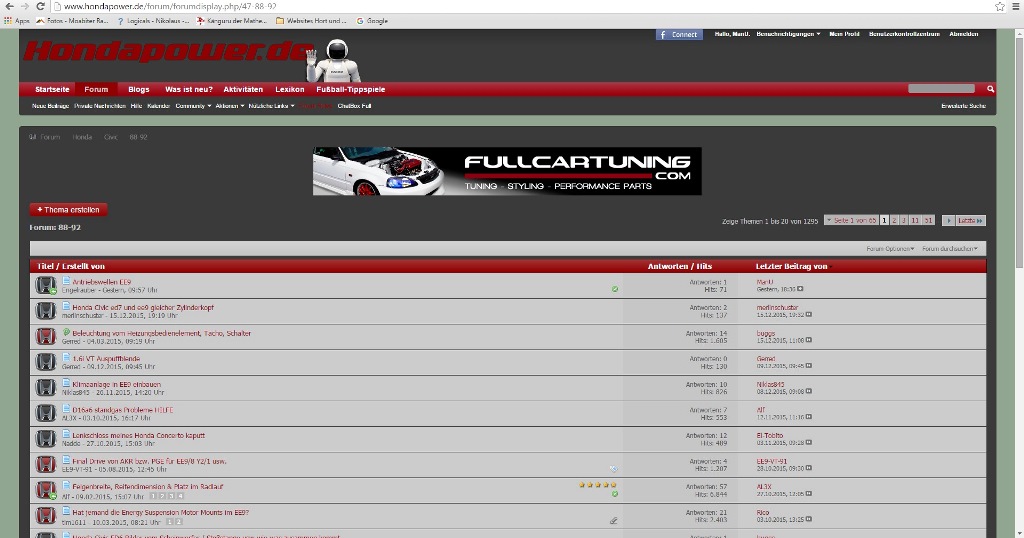Screen dimensions: 1024x538
Task: Click the five-star rating on Felgenbreite thread
Action: pyautogui.click(x=598, y=485)
